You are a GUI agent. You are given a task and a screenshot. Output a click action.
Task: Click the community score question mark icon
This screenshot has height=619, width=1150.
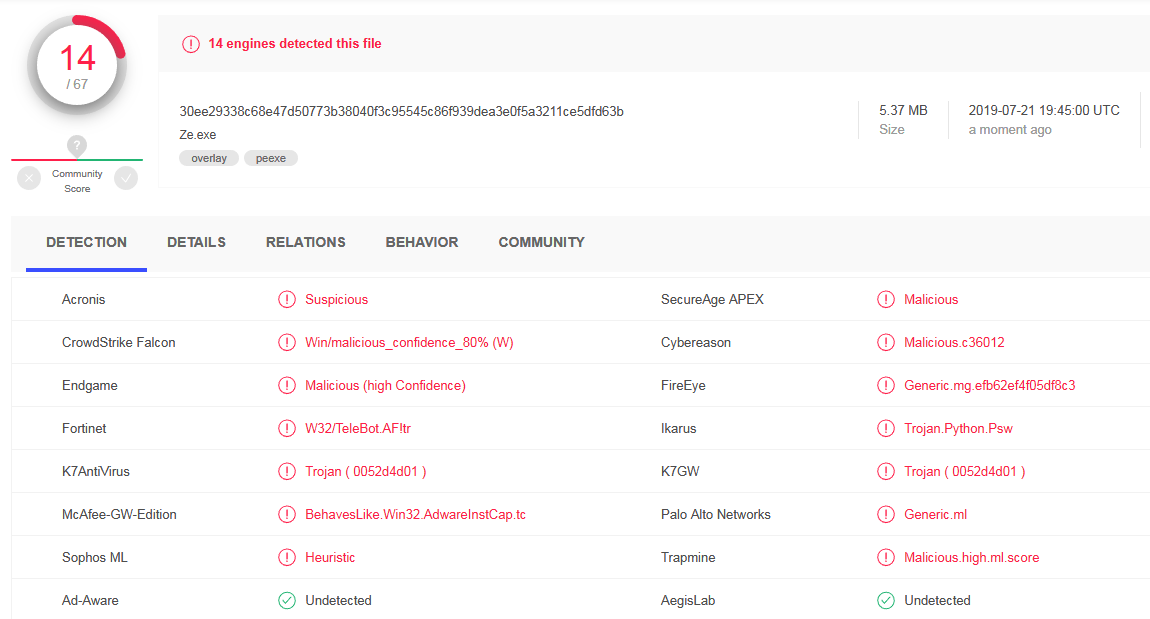pos(76,145)
